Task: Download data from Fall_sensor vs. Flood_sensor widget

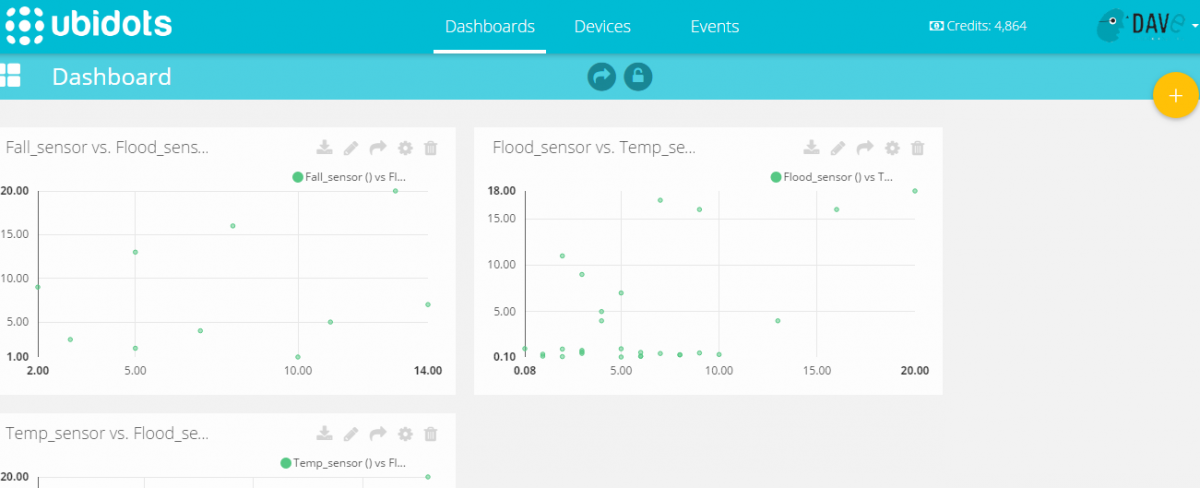Action: tap(324, 148)
